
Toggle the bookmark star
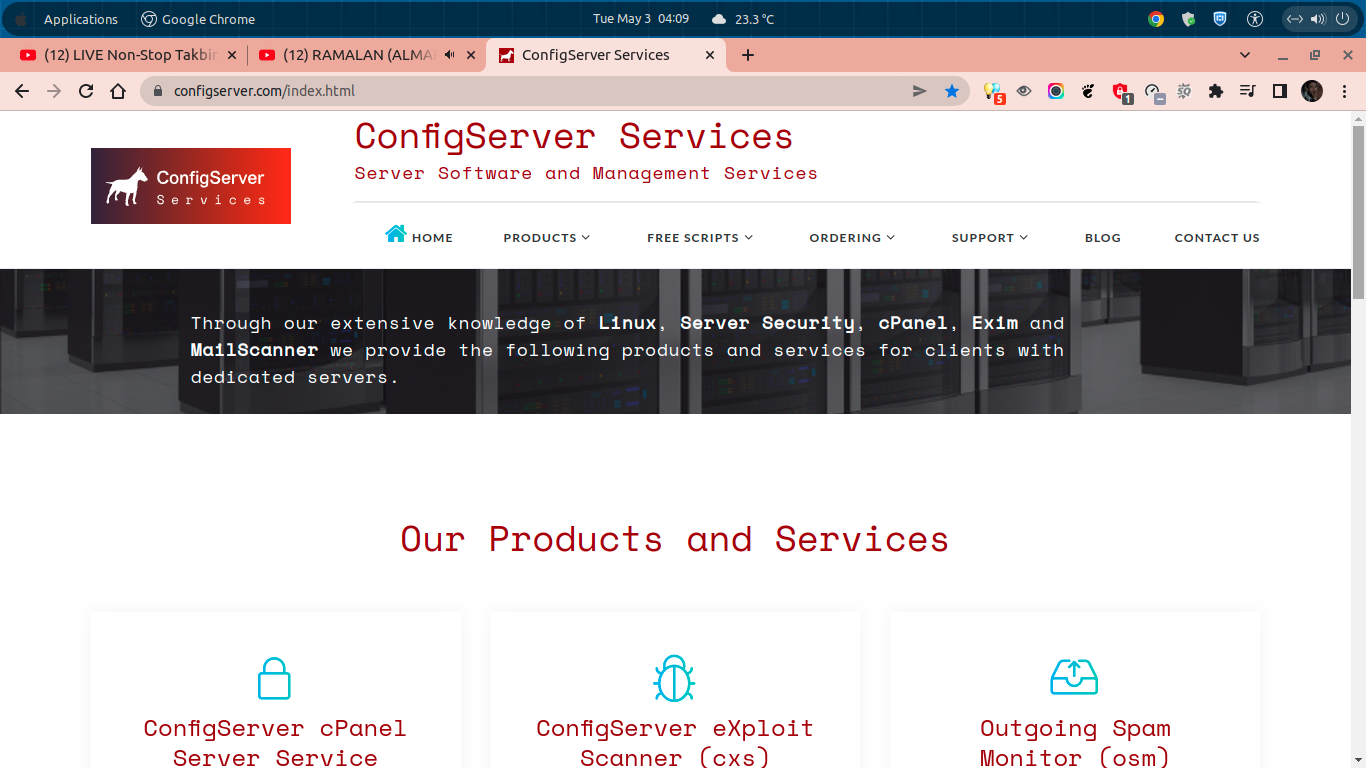click(x=951, y=91)
